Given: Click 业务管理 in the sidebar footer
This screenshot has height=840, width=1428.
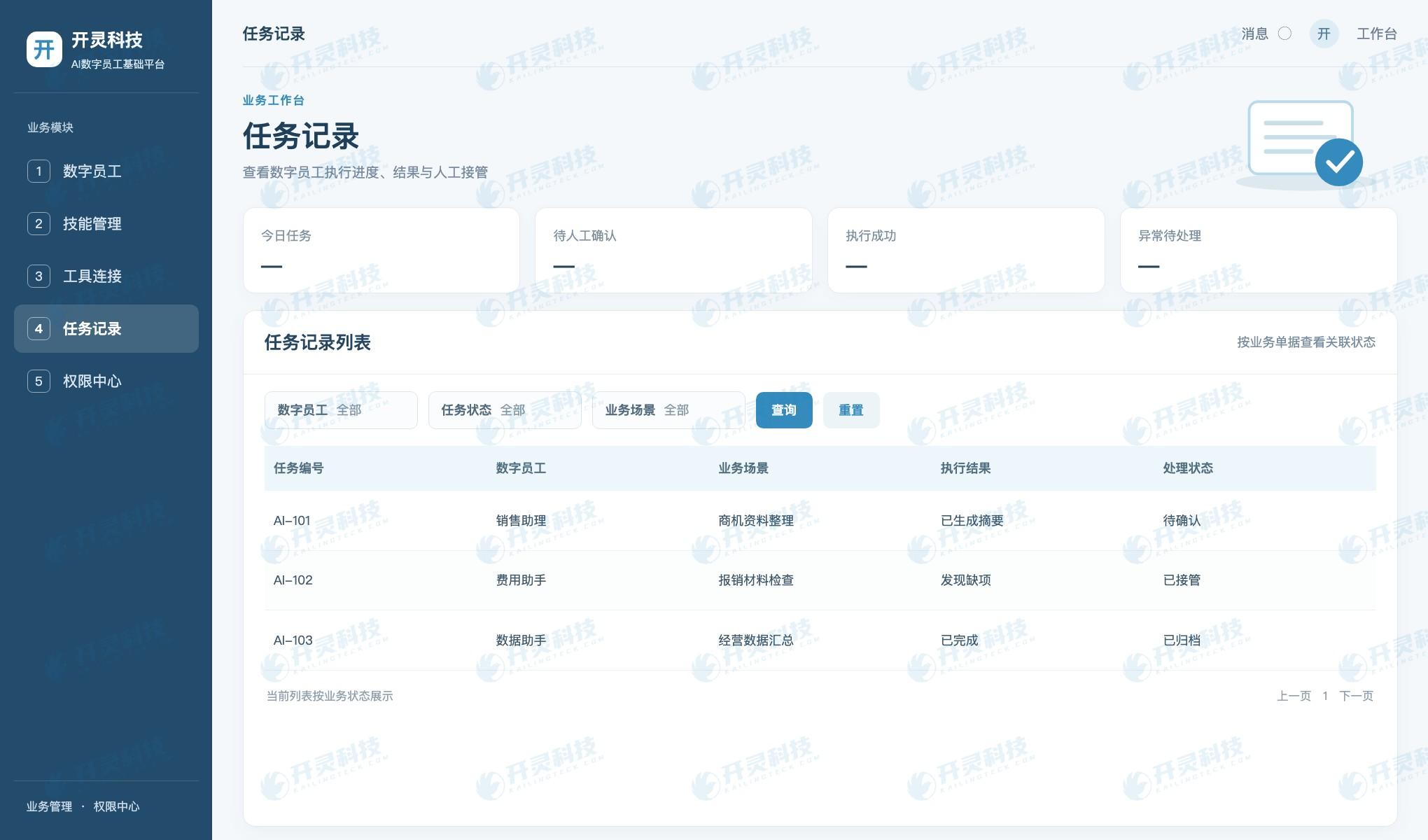Looking at the screenshot, I should click(49, 806).
